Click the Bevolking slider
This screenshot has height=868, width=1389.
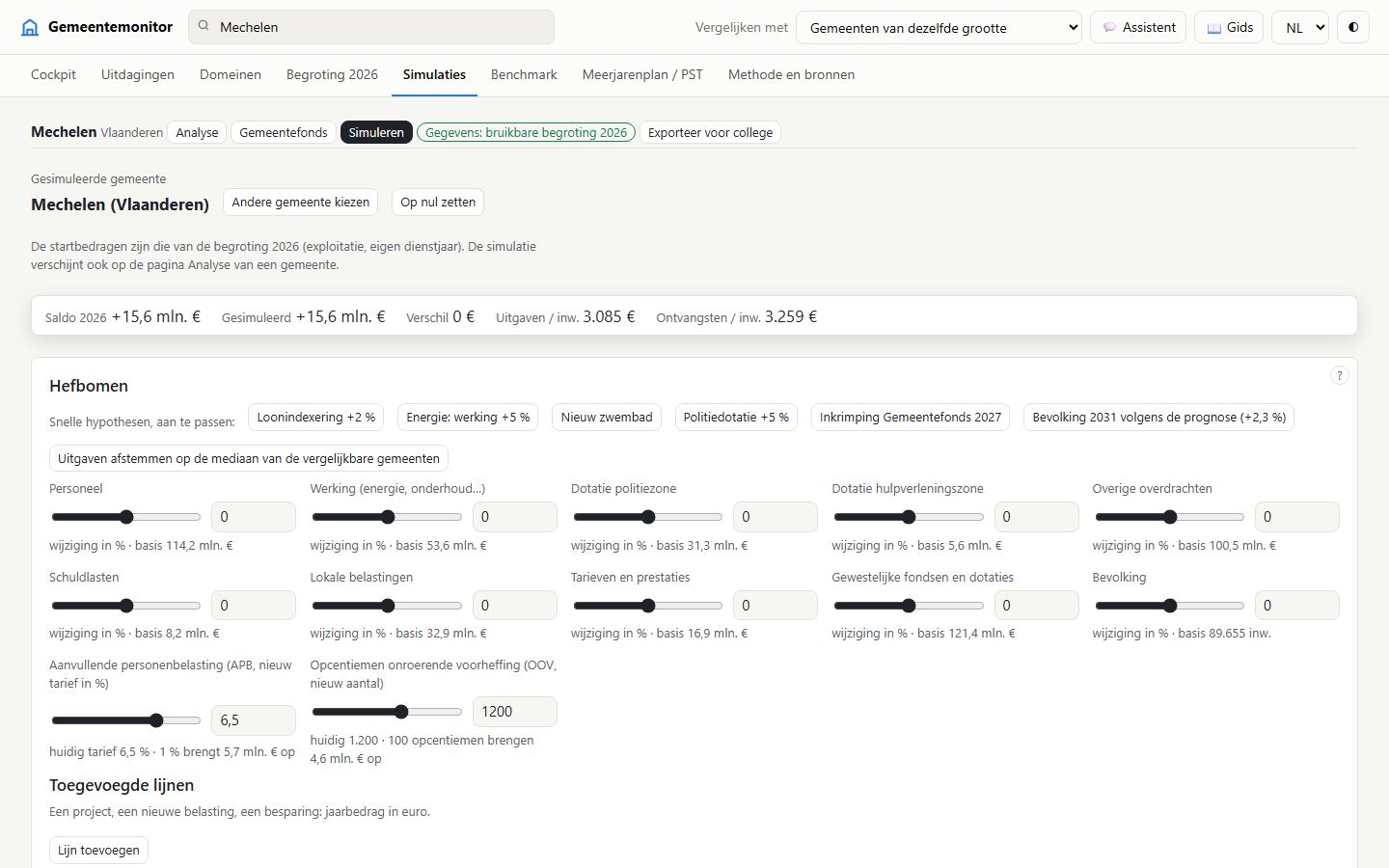pos(1169,606)
